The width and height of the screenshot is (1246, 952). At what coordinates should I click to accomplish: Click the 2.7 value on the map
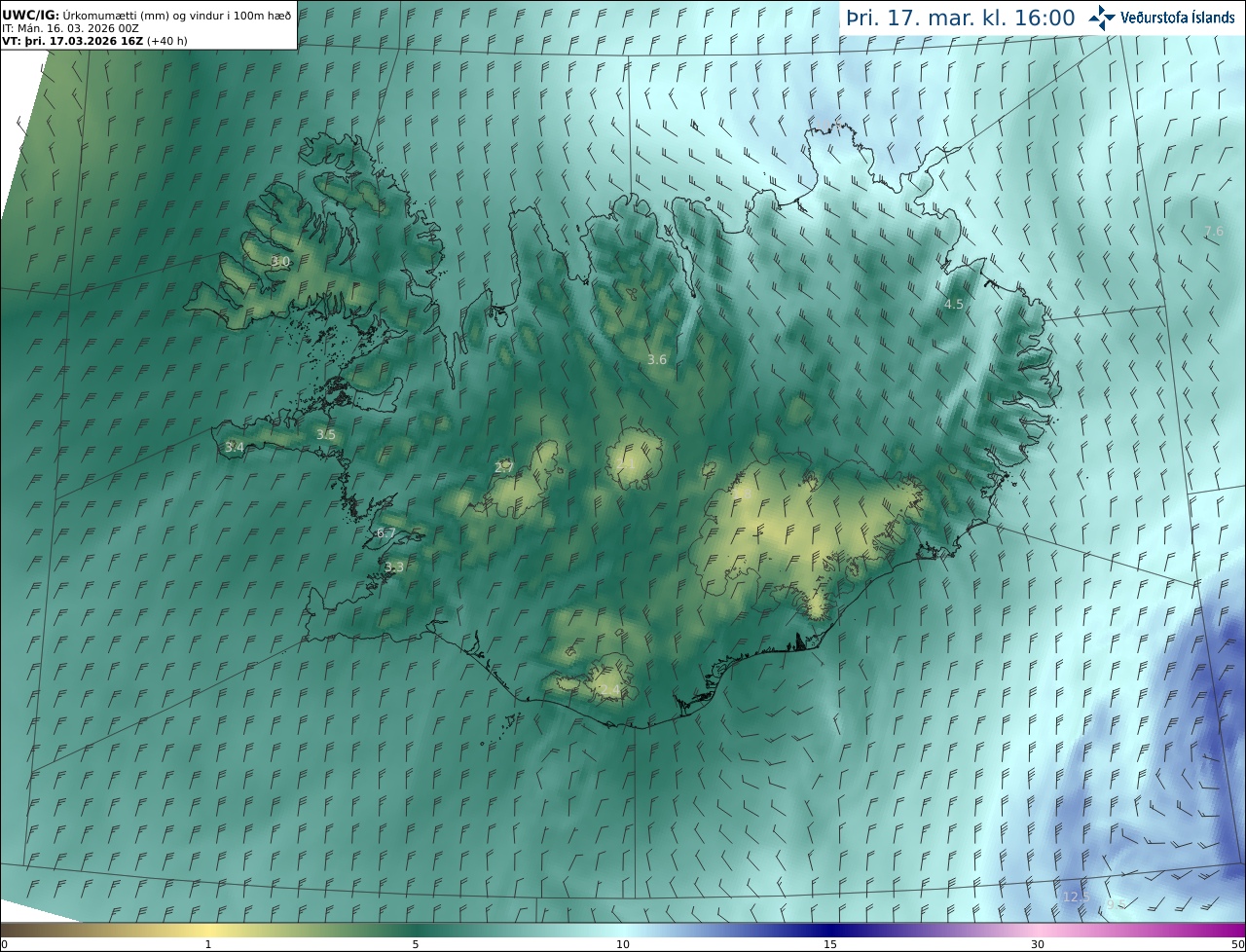503,467
